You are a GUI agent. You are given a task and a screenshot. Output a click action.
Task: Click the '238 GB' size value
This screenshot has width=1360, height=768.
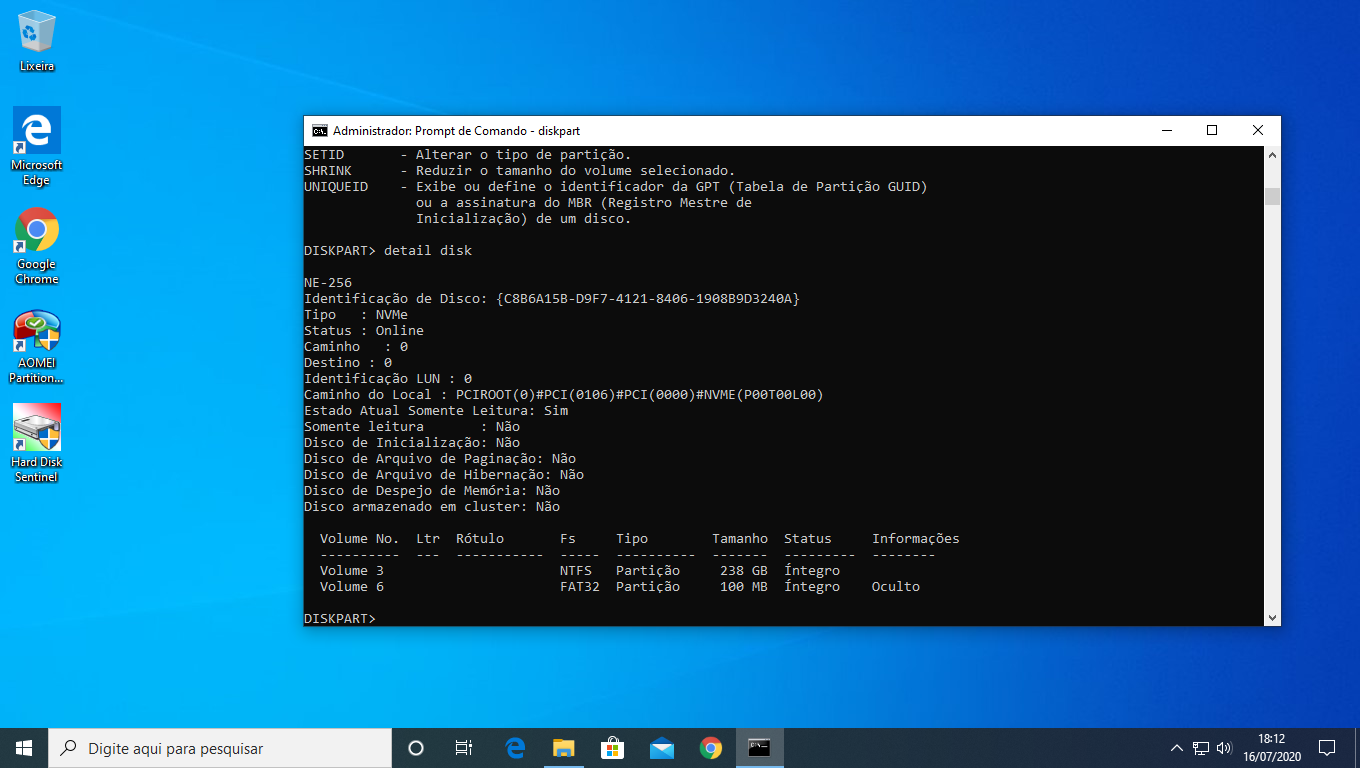[744, 571]
